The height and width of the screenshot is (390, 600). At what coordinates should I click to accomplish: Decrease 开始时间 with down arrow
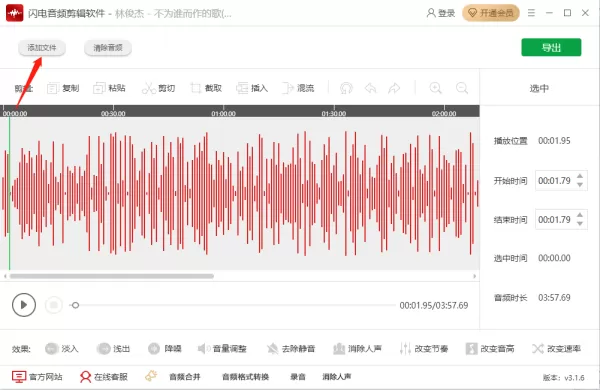pyautogui.click(x=580, y=185)
